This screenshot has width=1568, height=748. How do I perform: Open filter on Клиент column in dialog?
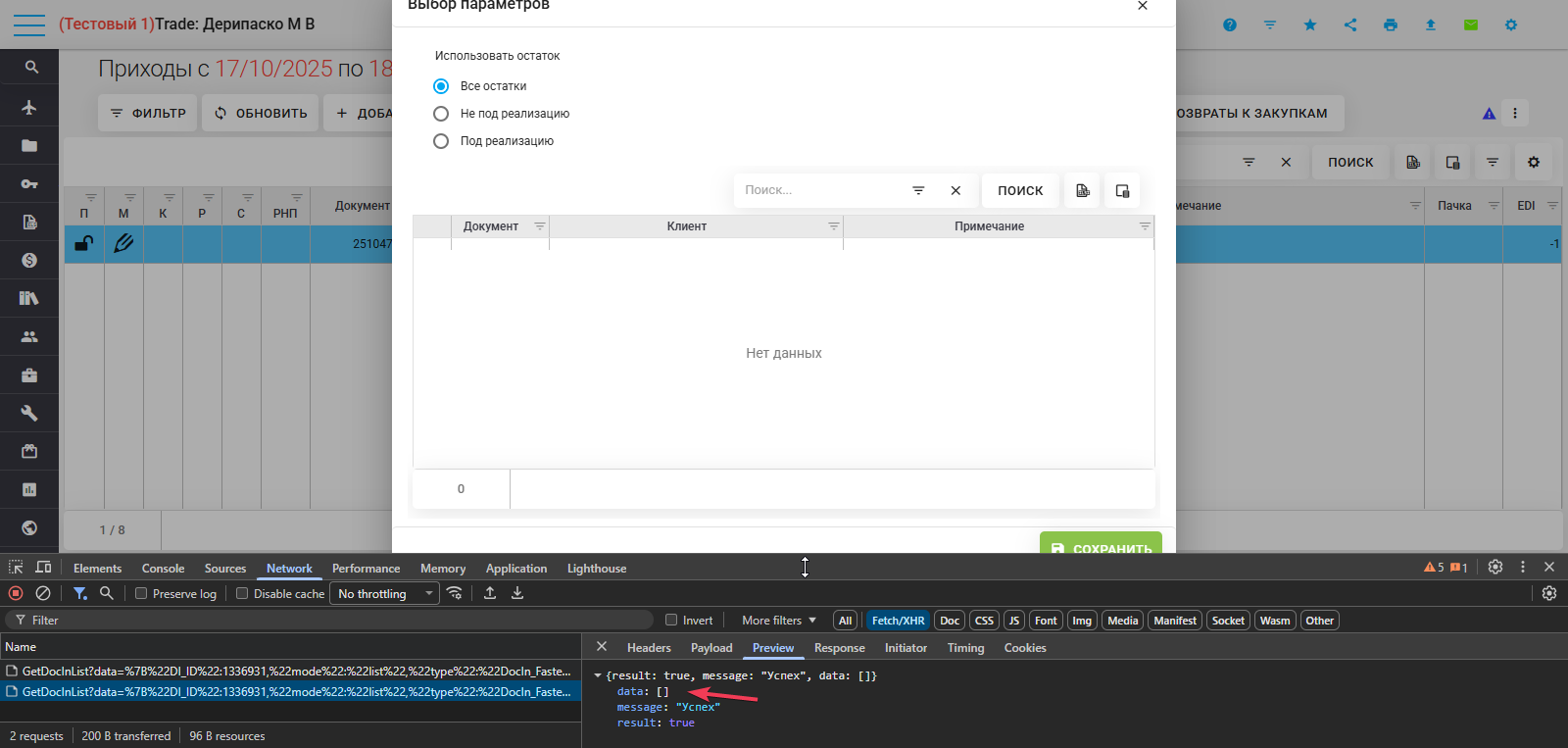pos(833,226)
